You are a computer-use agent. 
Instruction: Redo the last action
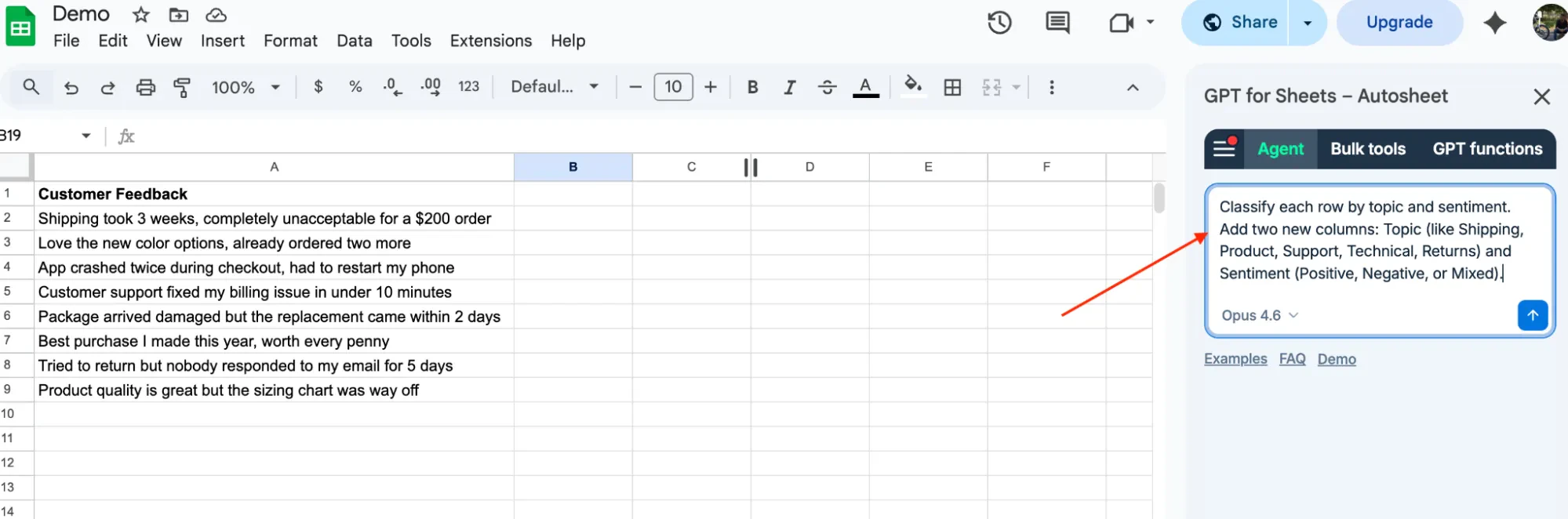tap(107, 87)
